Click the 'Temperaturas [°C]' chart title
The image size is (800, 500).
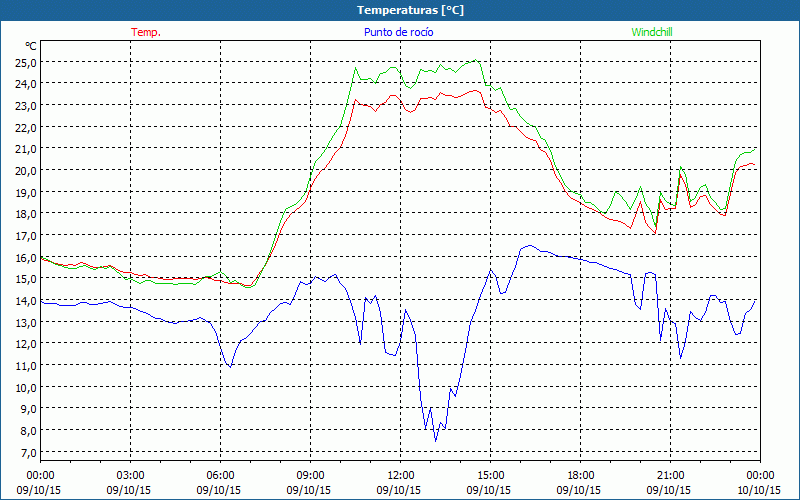click(x=410, y=10)
